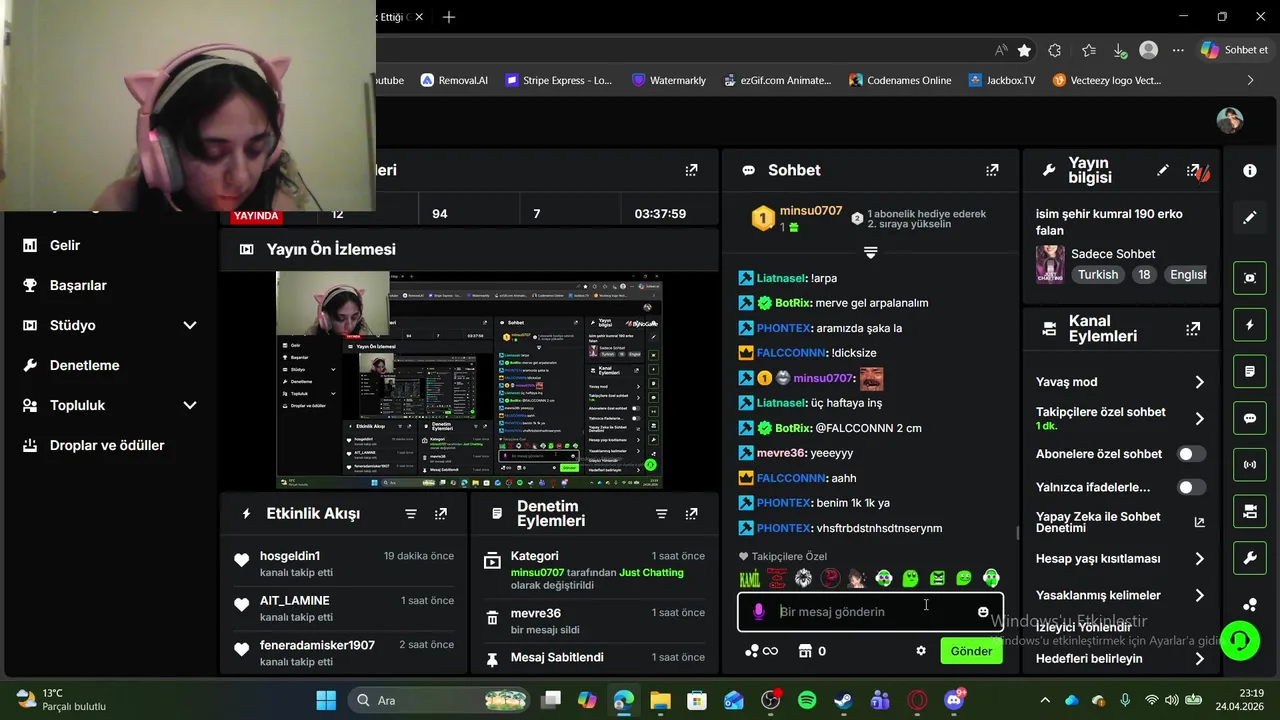Open Yasaklanmış kelimeler chevron

(1199, 595)
